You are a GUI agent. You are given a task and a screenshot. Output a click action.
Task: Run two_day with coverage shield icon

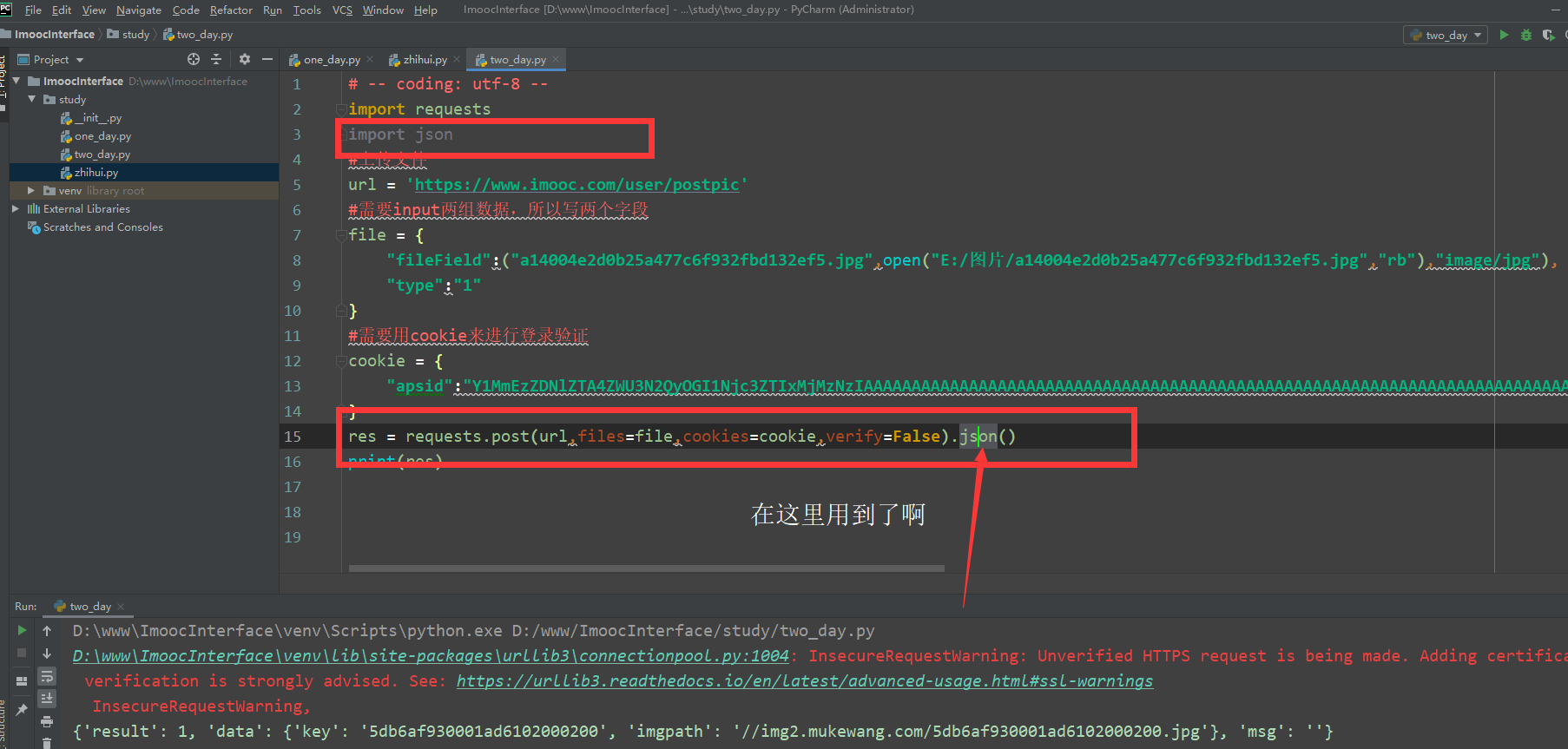tap(1548, 35)
